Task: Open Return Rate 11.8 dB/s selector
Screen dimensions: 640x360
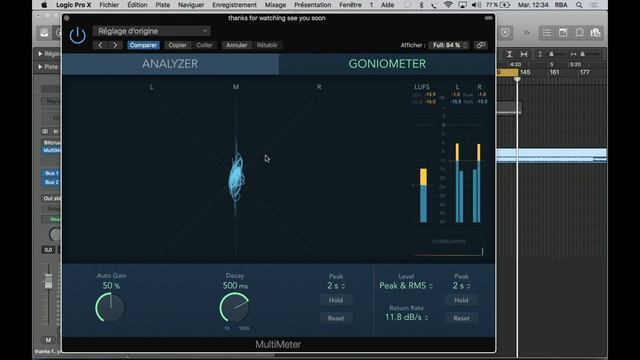Action: (x=407, y=317)
